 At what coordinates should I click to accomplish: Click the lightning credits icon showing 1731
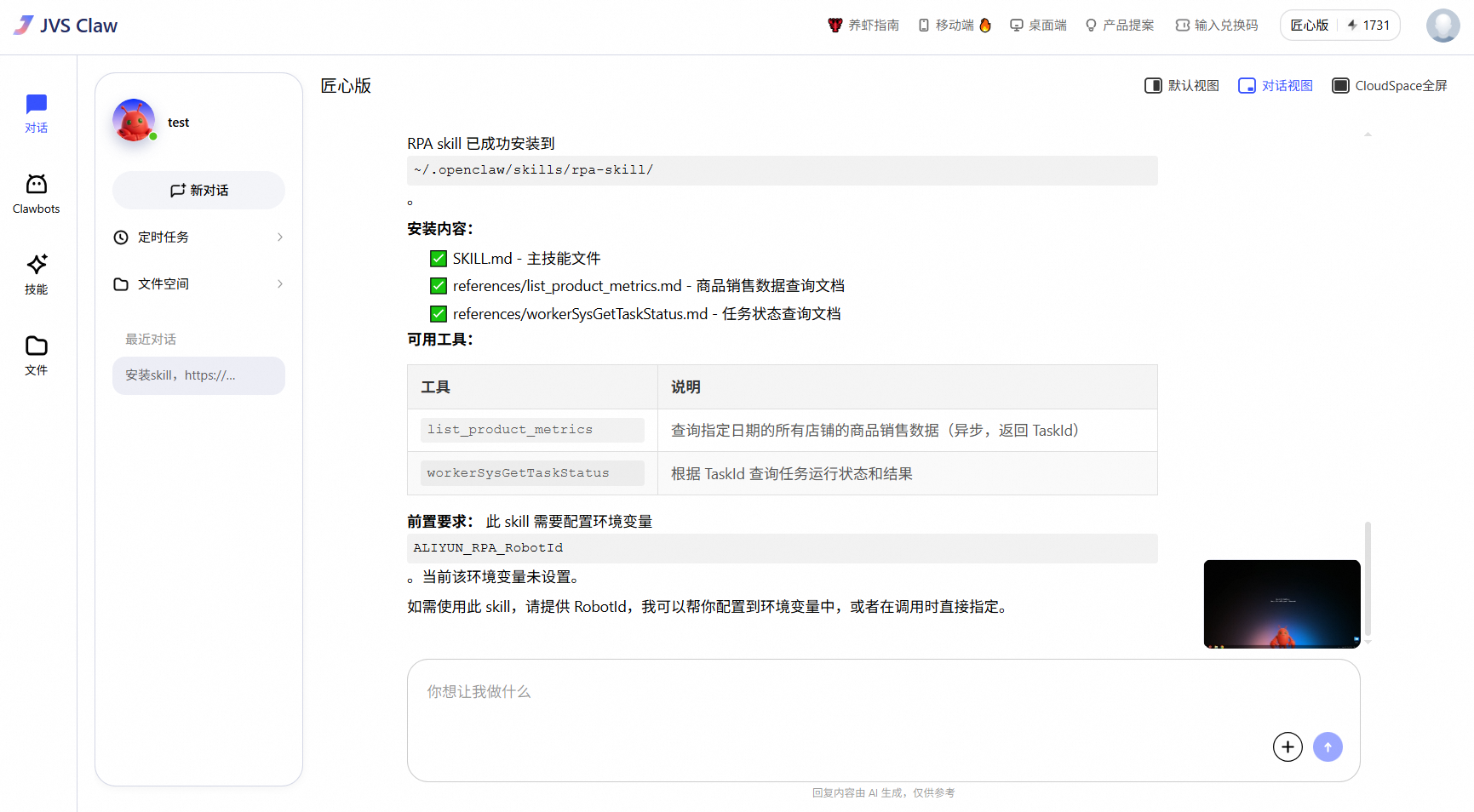click(x=1352, y=26)
